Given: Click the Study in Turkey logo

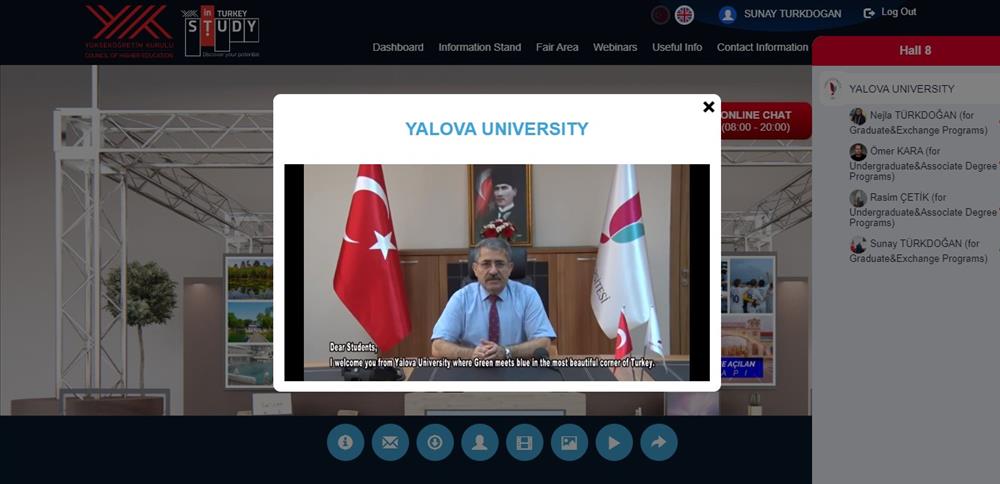Looking at the screenshot, I should point(221,32).
